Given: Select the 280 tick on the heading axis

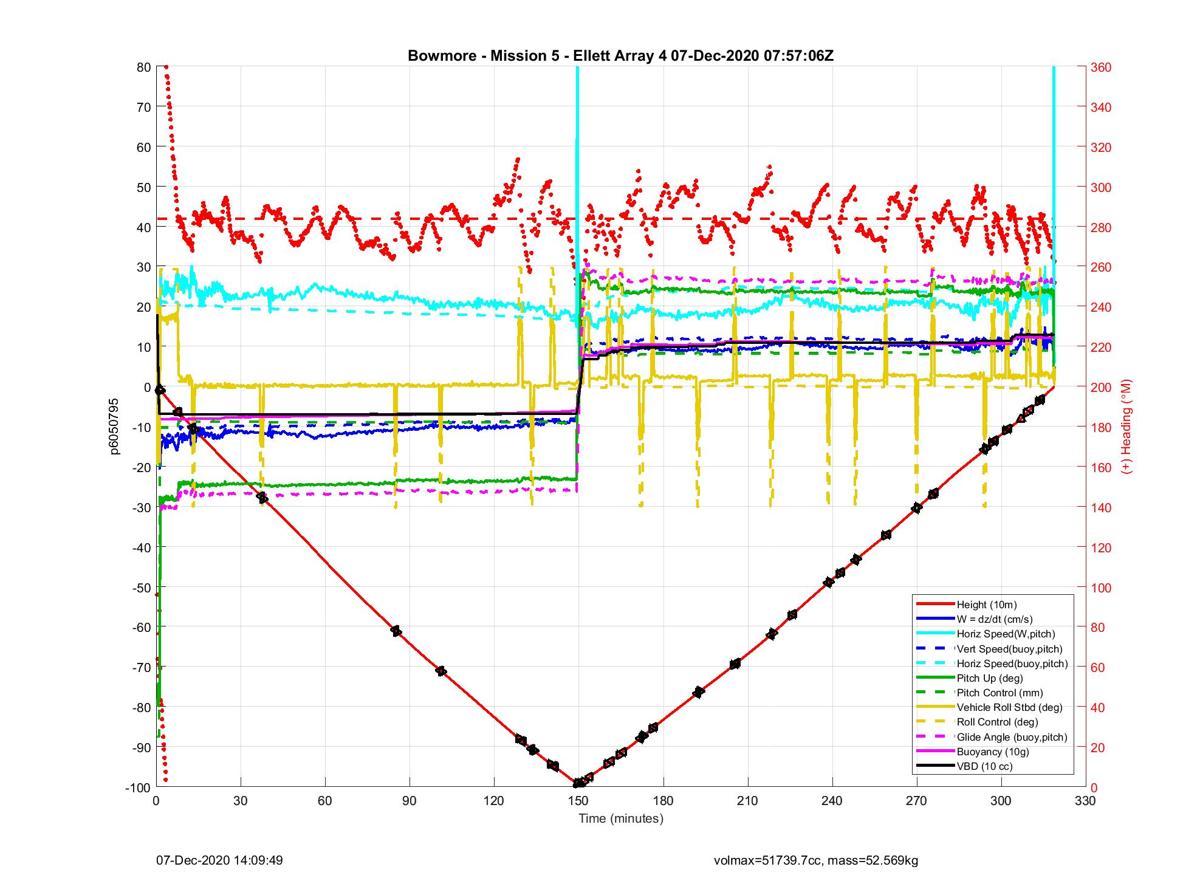Looking at the screenshot, I should (x=1101, y=227).
